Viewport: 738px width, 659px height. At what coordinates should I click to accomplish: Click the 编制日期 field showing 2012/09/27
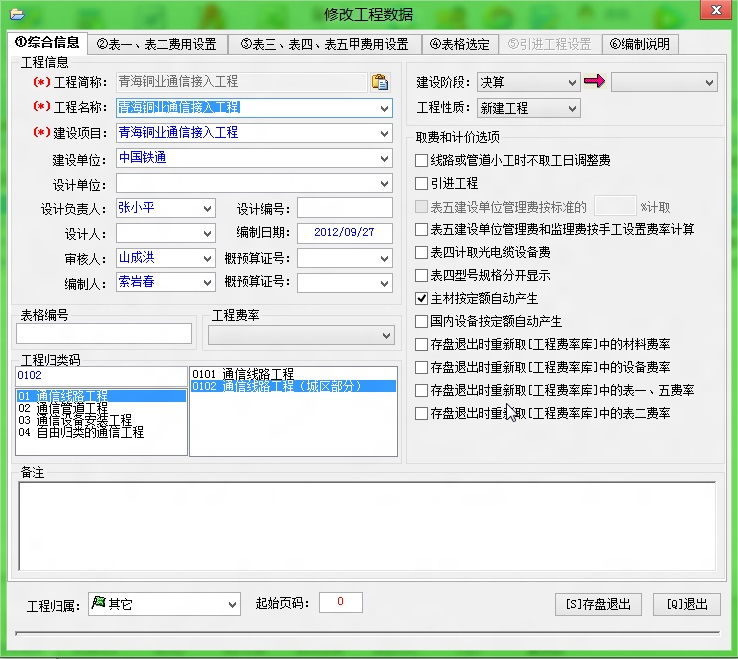(345, 233)
